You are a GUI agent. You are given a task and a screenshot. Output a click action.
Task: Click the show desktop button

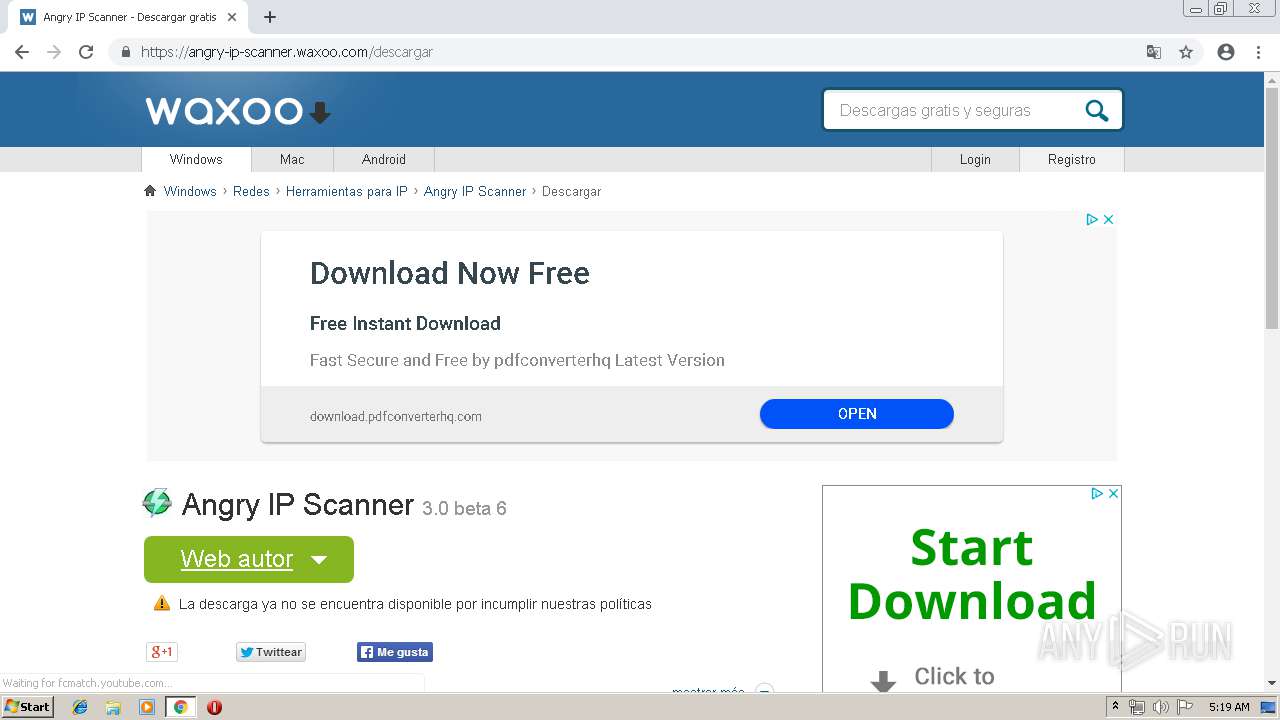coord(1268,707)
